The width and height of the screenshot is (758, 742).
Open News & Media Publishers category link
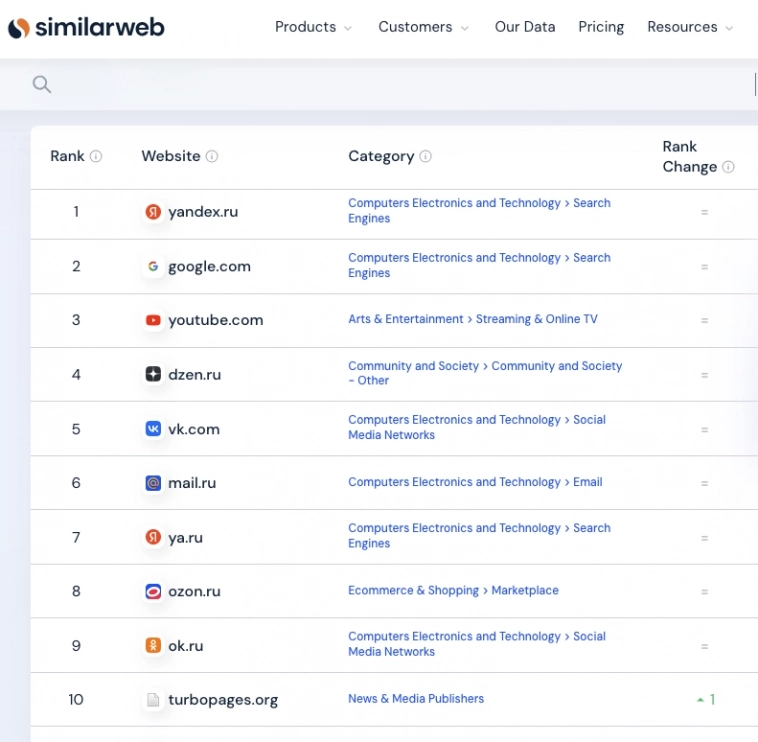416,699
